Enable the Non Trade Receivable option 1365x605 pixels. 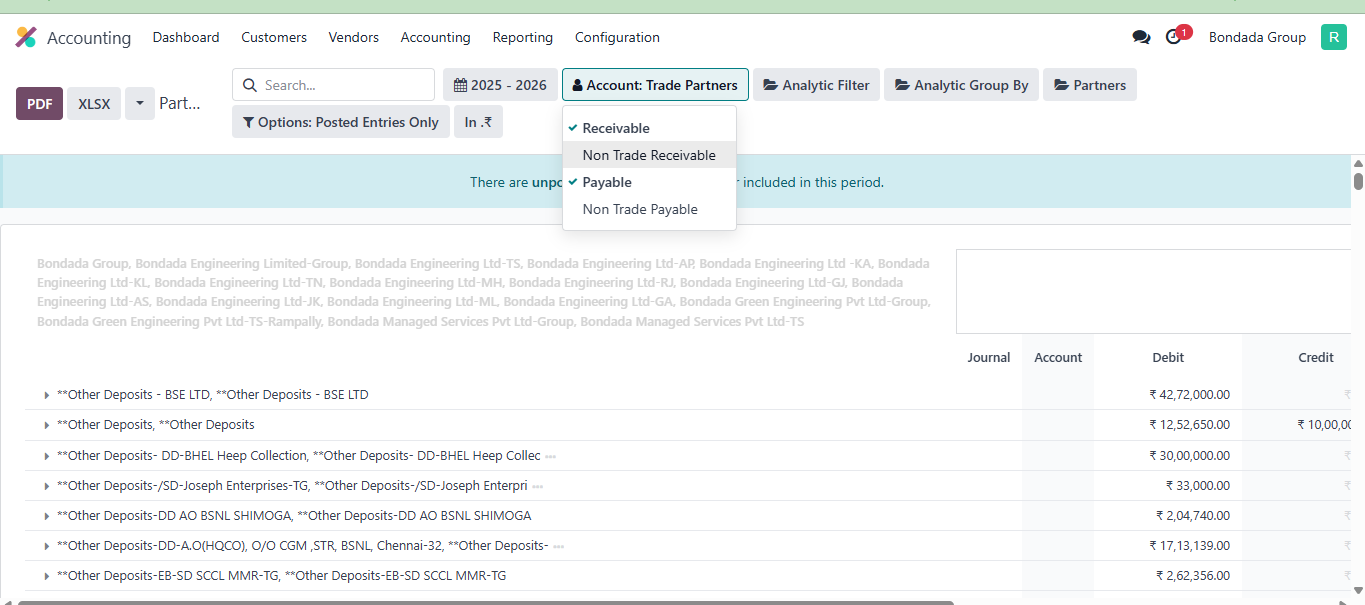point(649,155)
